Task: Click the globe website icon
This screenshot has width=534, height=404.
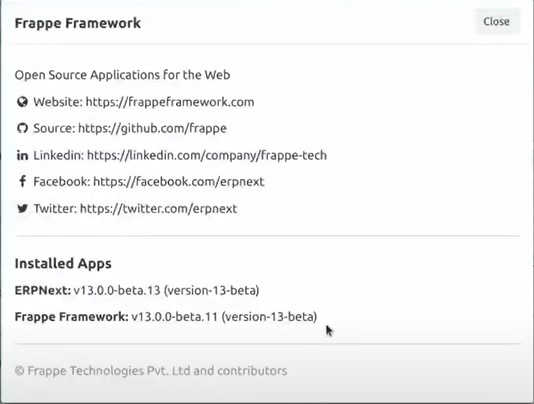Action: [x=22, y=102]
